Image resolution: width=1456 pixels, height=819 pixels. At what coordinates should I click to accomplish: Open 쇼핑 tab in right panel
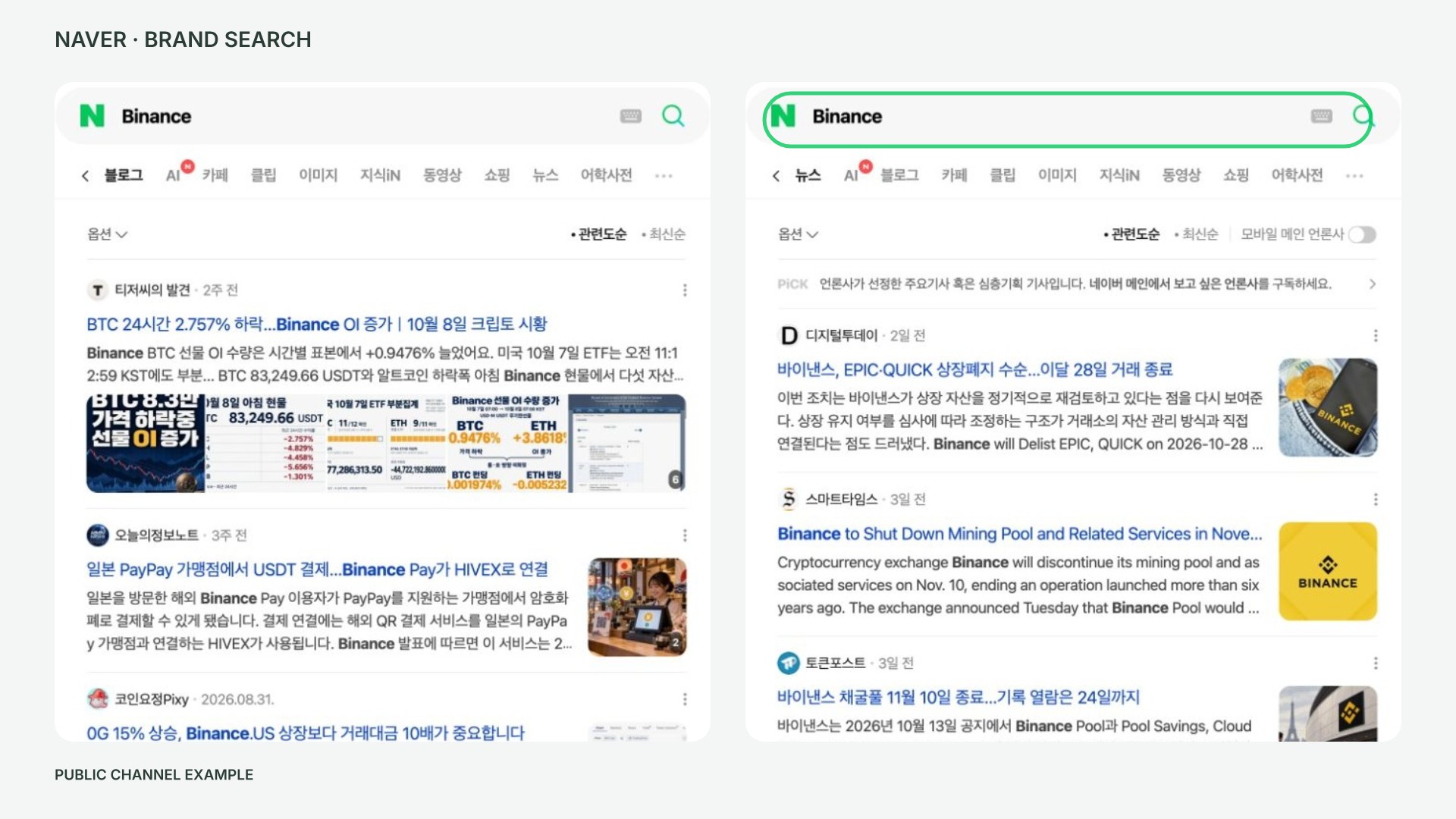(1237, 176)
